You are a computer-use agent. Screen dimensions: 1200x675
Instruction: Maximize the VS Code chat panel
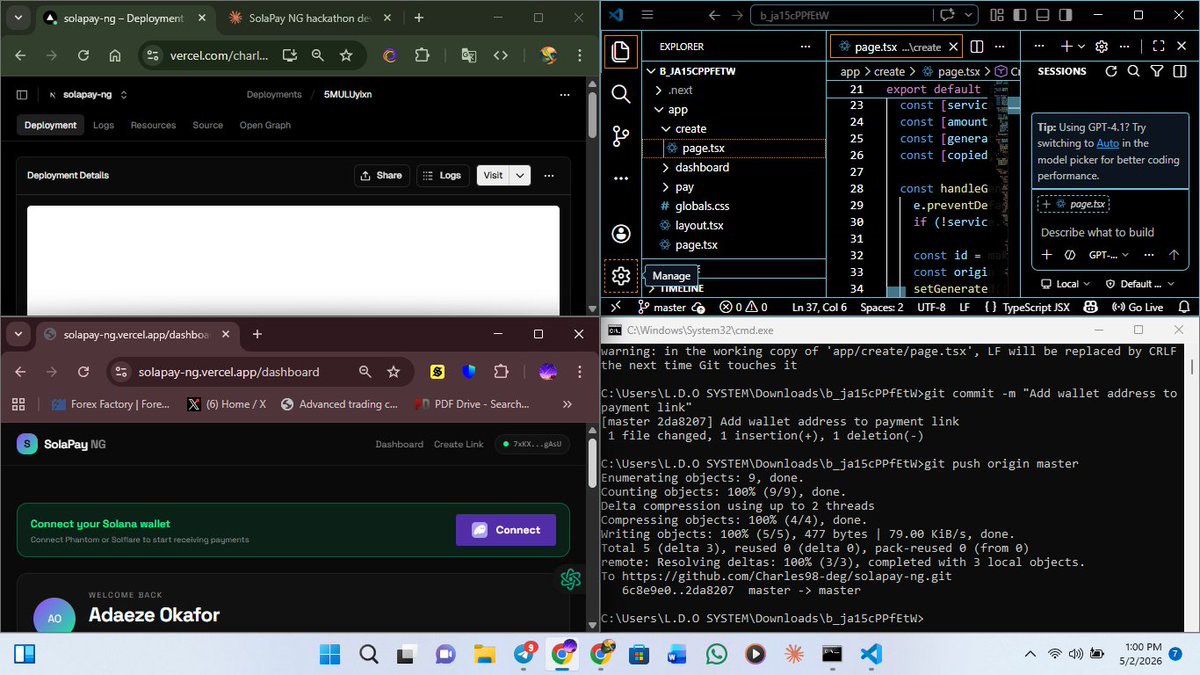coord(1158,46)
